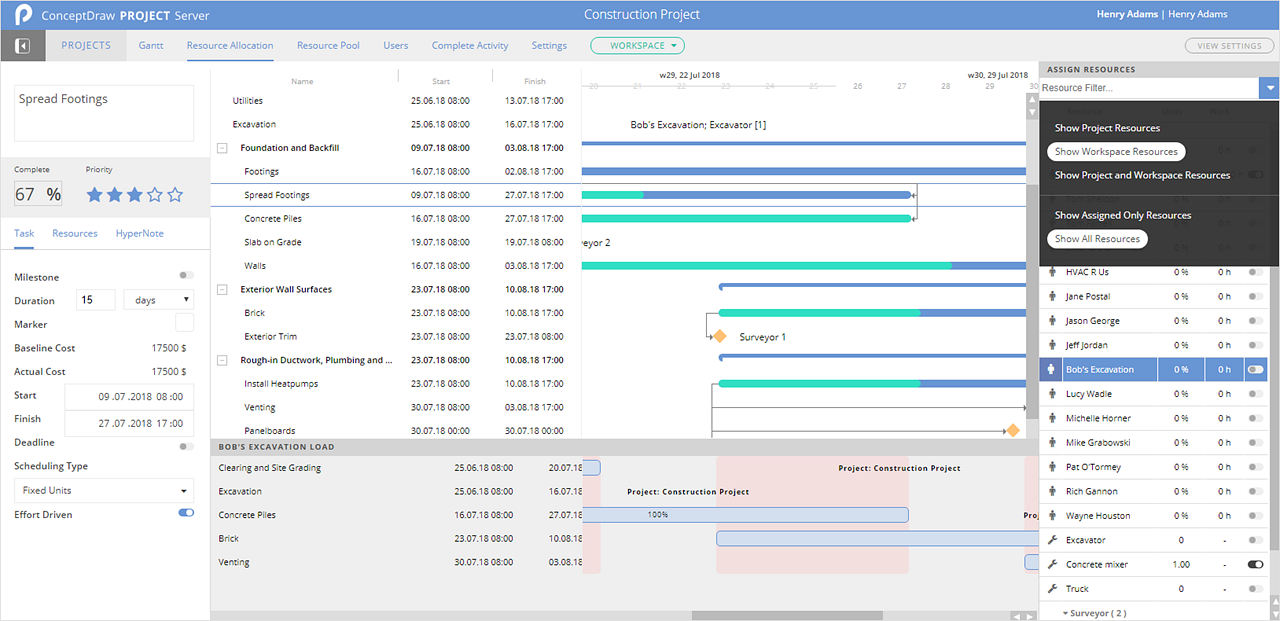Click the person icon beside Rich Gannon

coord(1052,492)
